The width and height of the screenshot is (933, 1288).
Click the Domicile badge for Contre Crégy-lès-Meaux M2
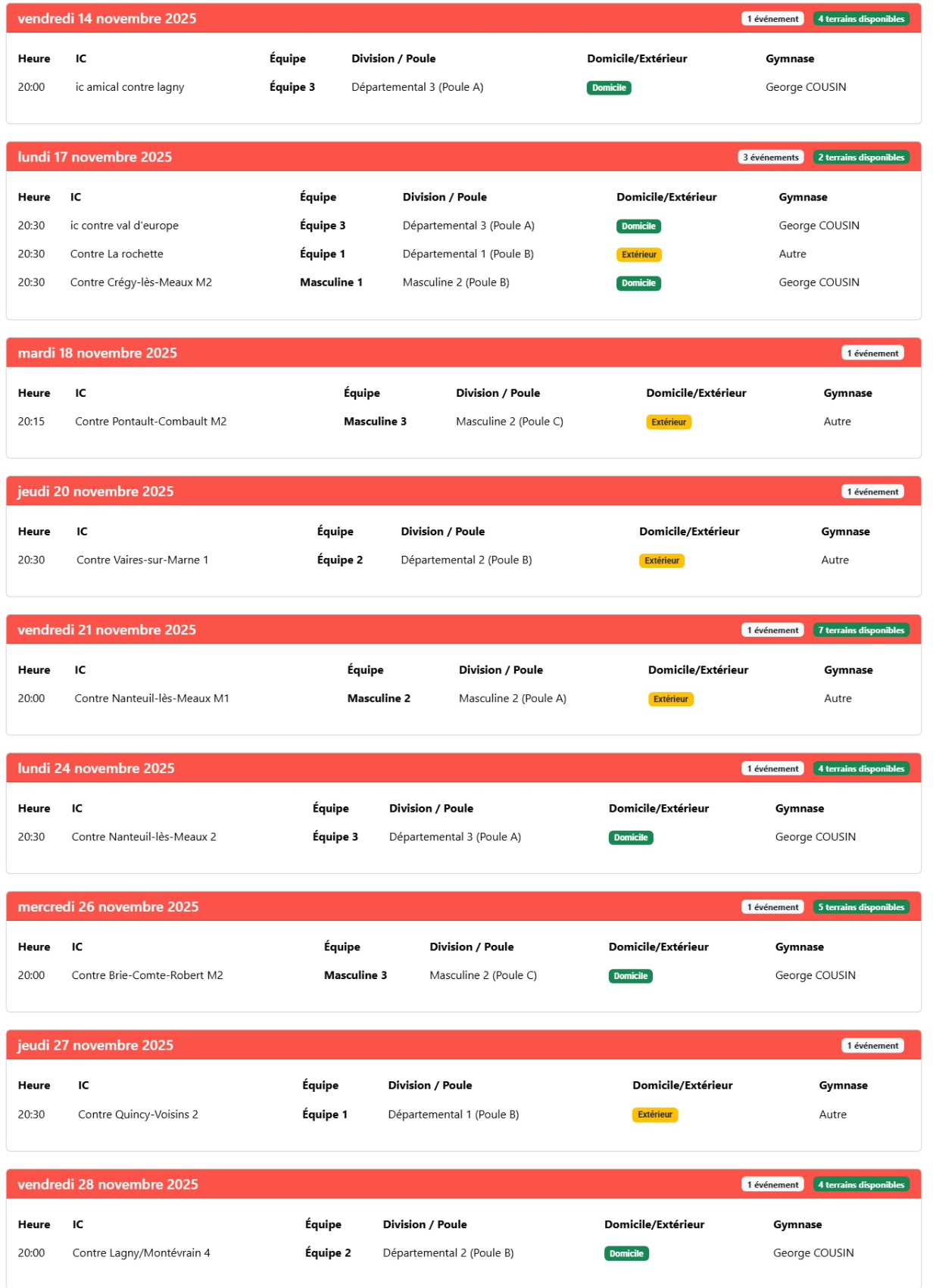(638, 283)
